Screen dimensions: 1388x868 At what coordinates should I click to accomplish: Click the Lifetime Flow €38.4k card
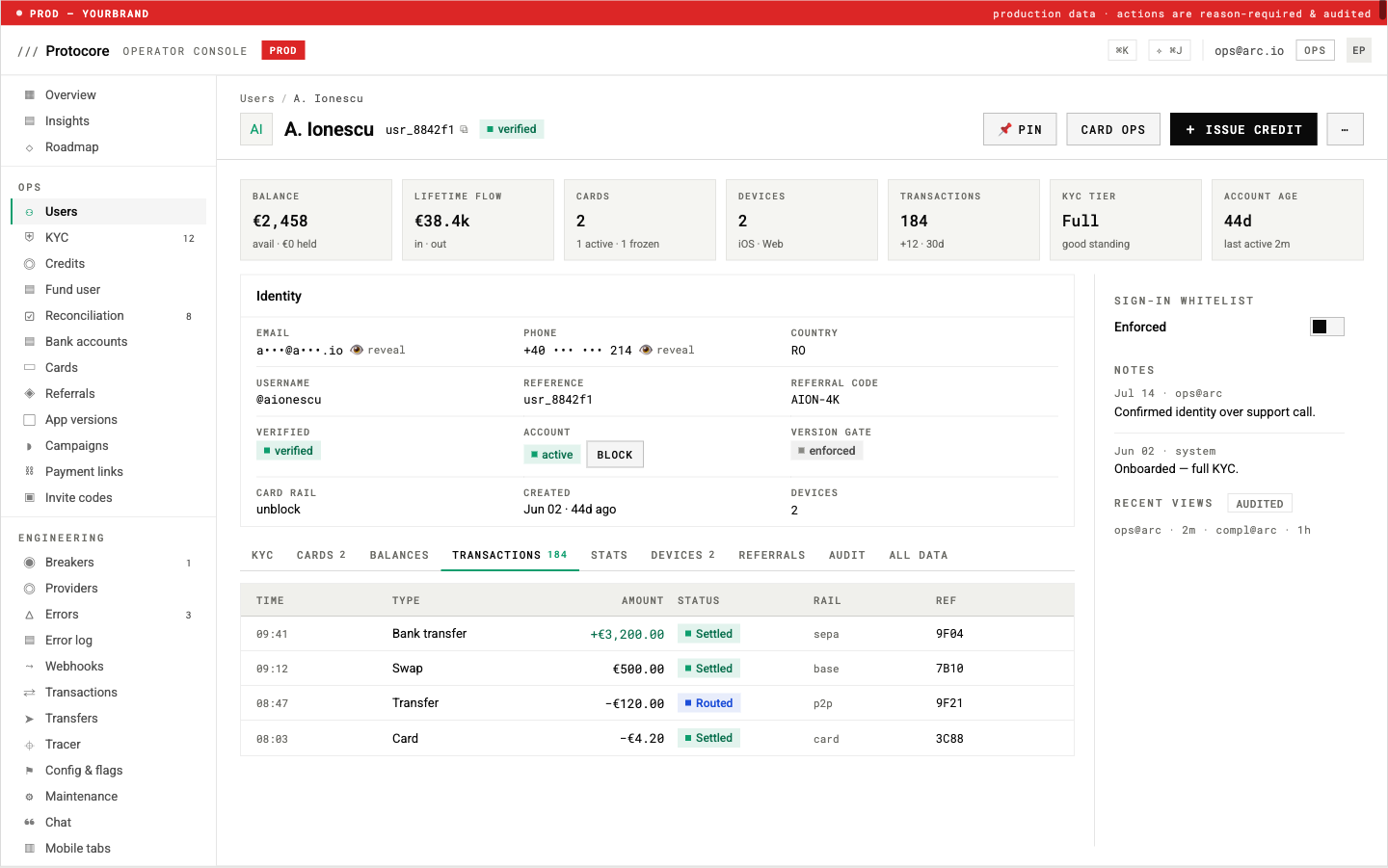point(478,220)
